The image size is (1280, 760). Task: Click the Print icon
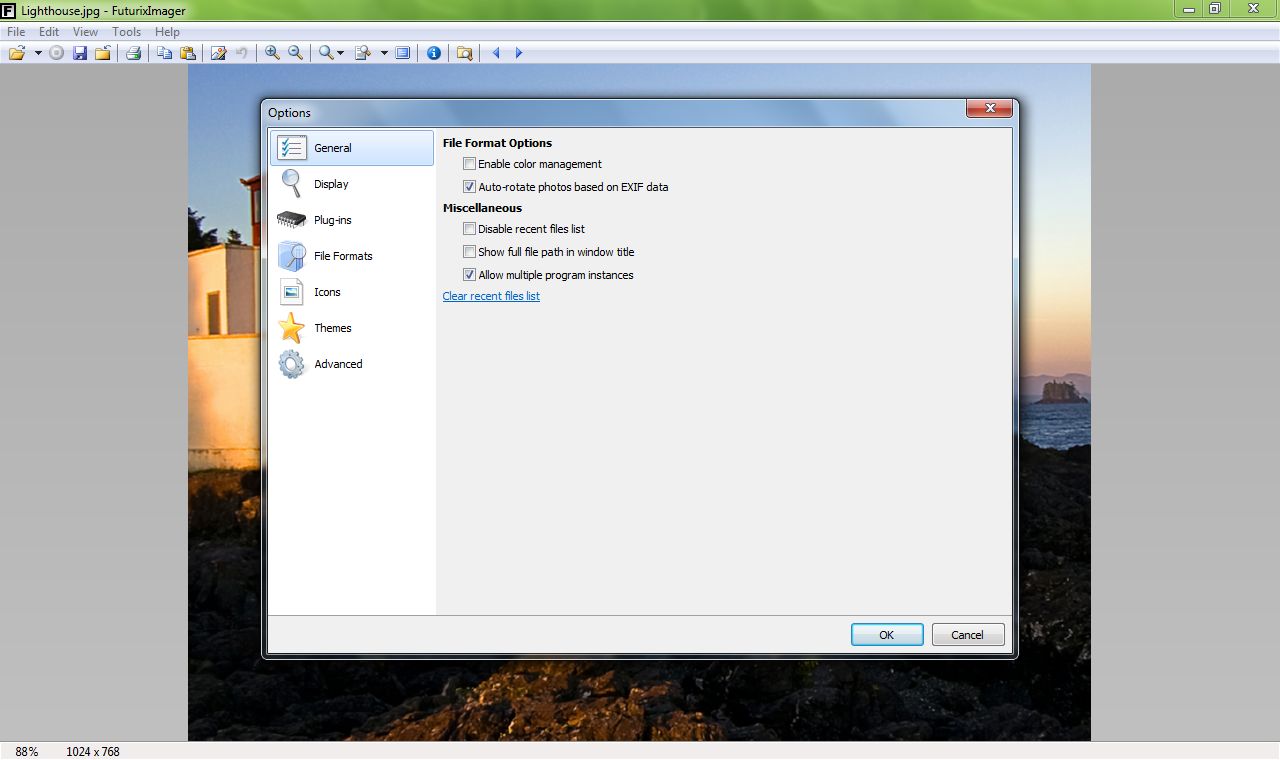tap(133, 53)
